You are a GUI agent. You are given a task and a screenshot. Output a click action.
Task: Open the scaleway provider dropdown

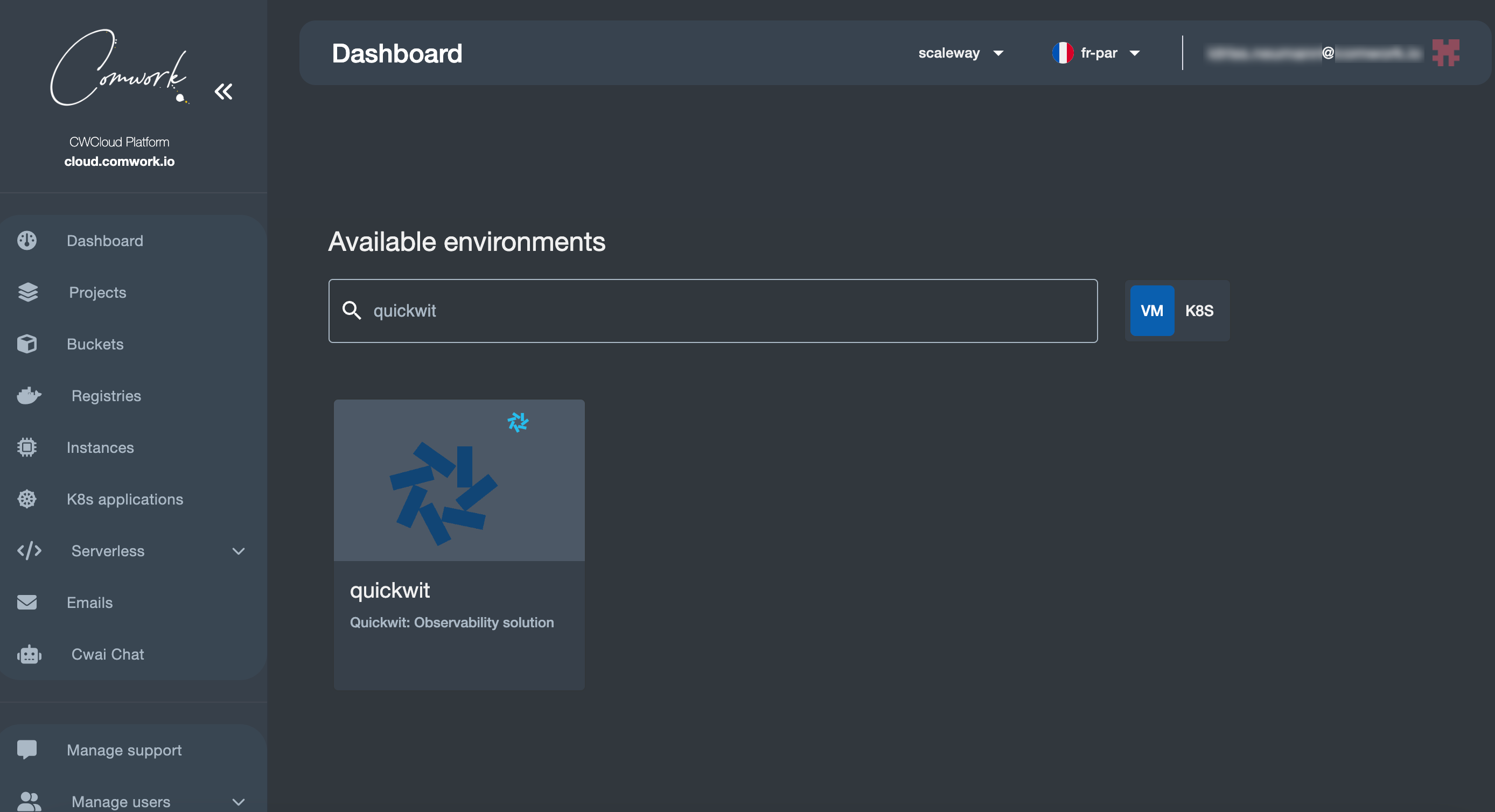click(x=960, y=53)
